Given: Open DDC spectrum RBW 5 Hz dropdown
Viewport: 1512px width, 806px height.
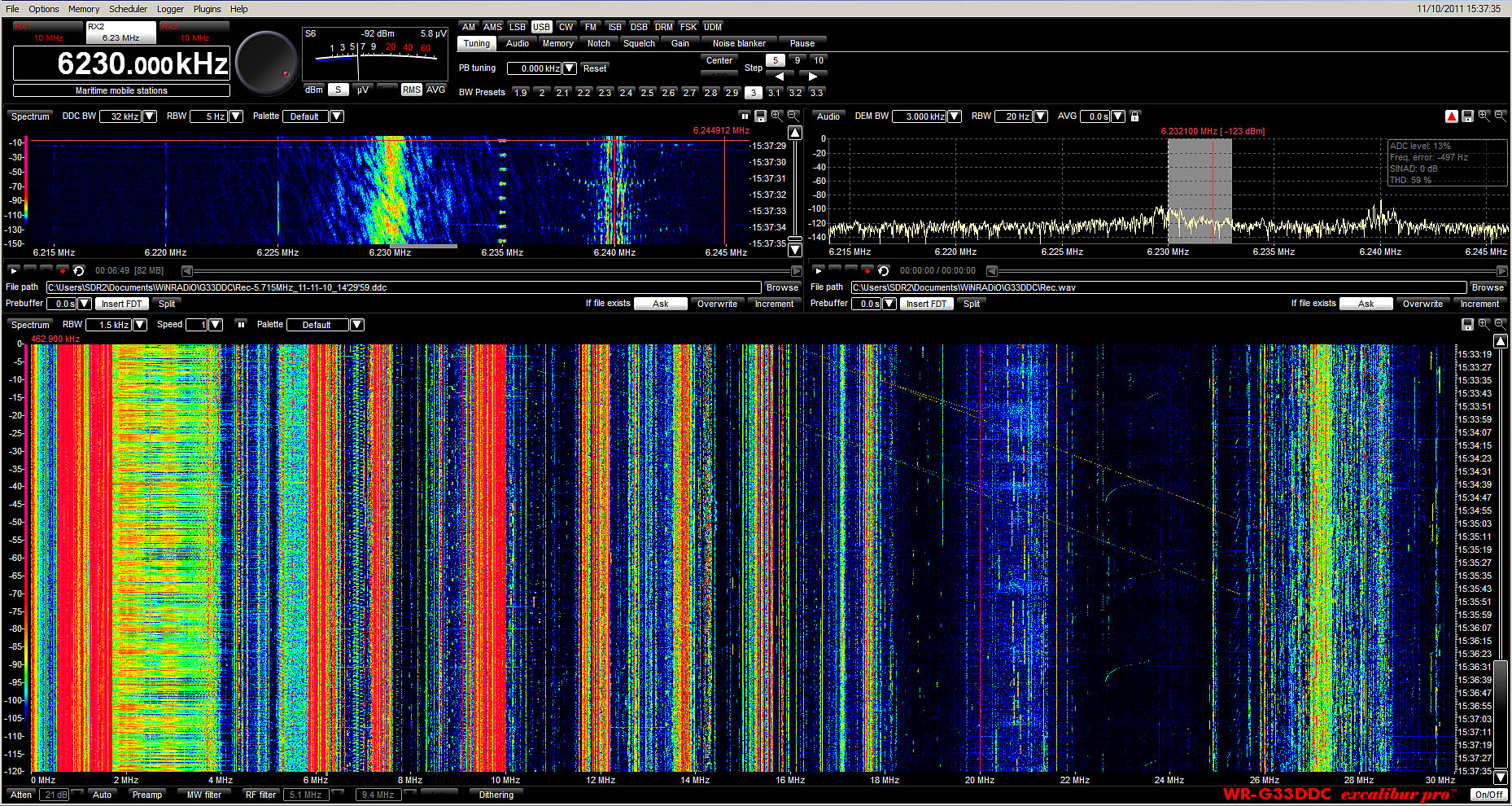Looking at the screenshot, I should (236, 116).
